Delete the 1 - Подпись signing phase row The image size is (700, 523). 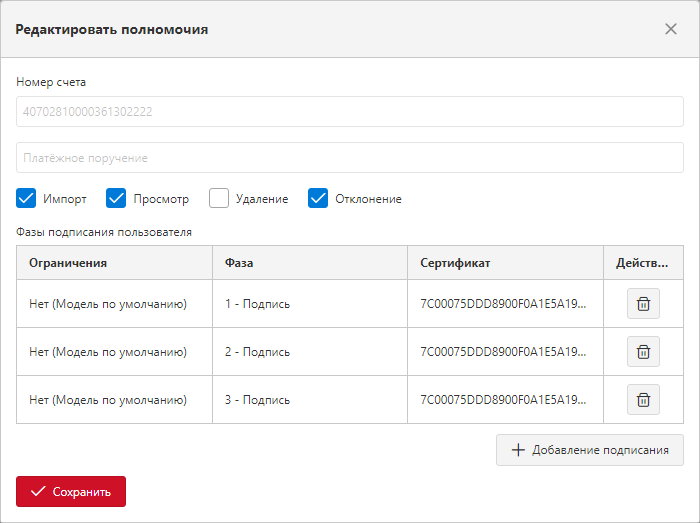point(643,304)
